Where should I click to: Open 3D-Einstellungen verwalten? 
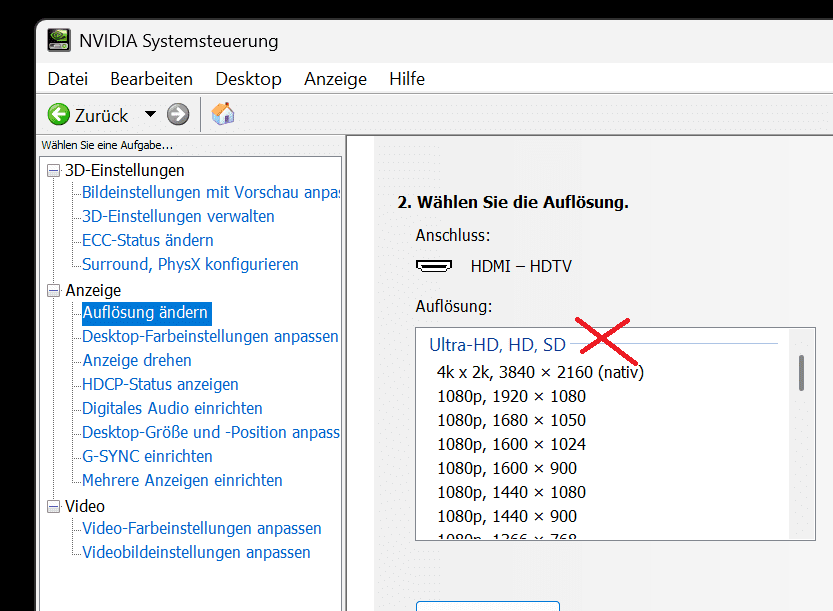pyautogui.click(x=178, y=216)
